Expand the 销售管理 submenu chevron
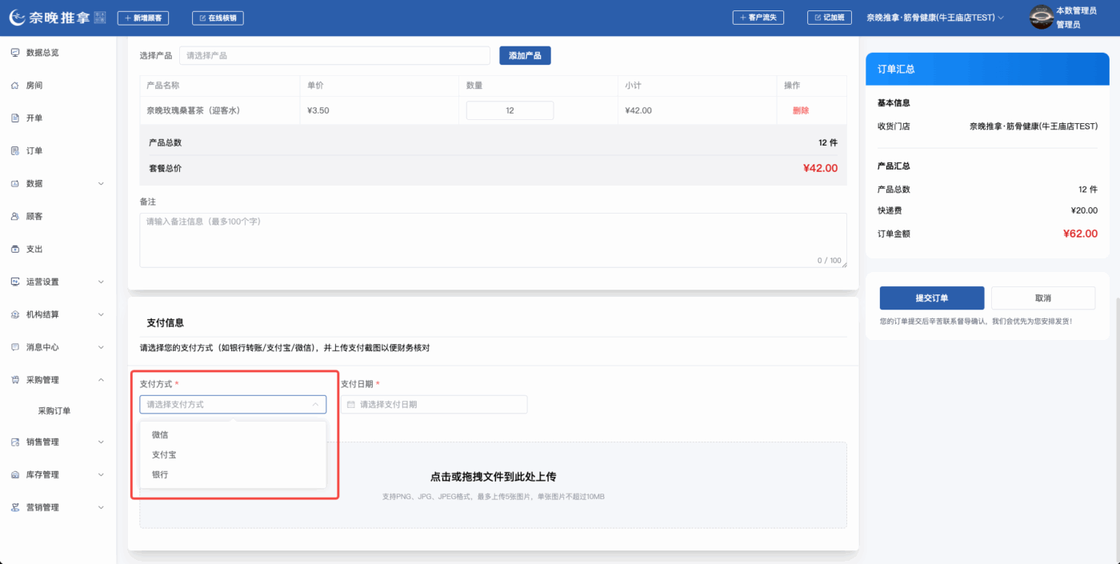The height and width of the screenshot is (564, 1120). (101, 443)
